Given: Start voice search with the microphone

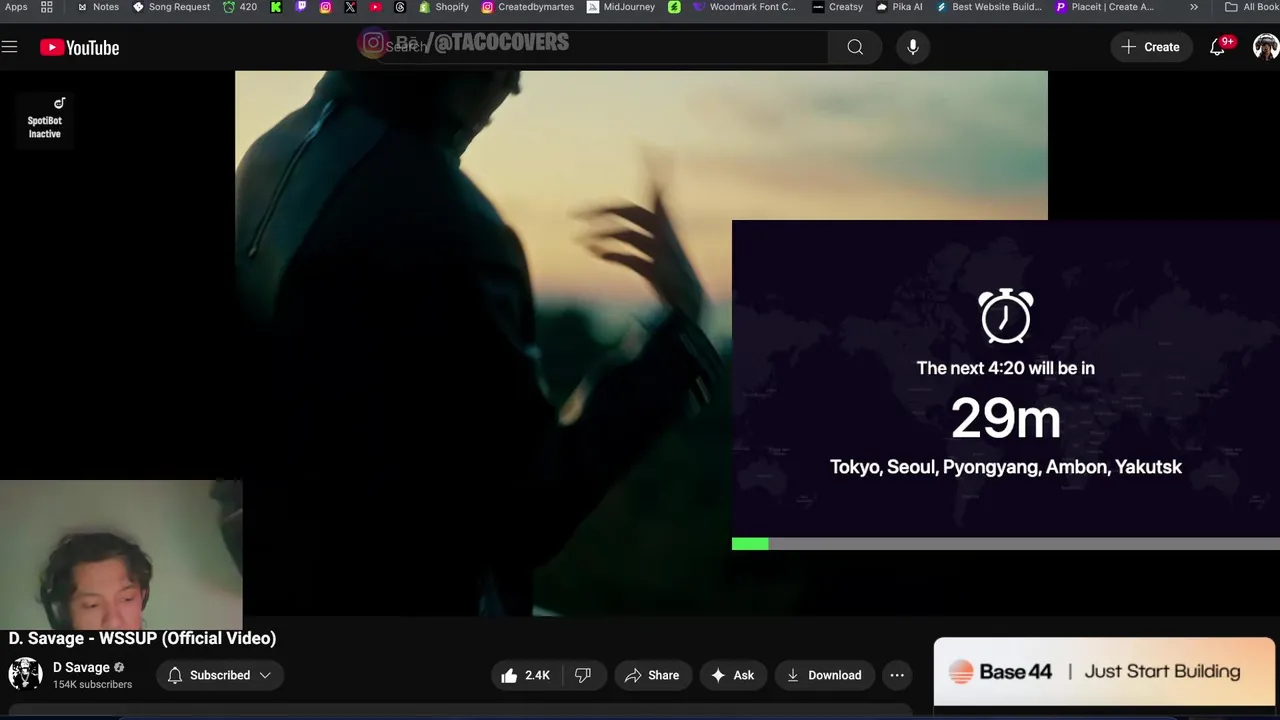Looking at the screenshot, I should (x=912, y=47).
